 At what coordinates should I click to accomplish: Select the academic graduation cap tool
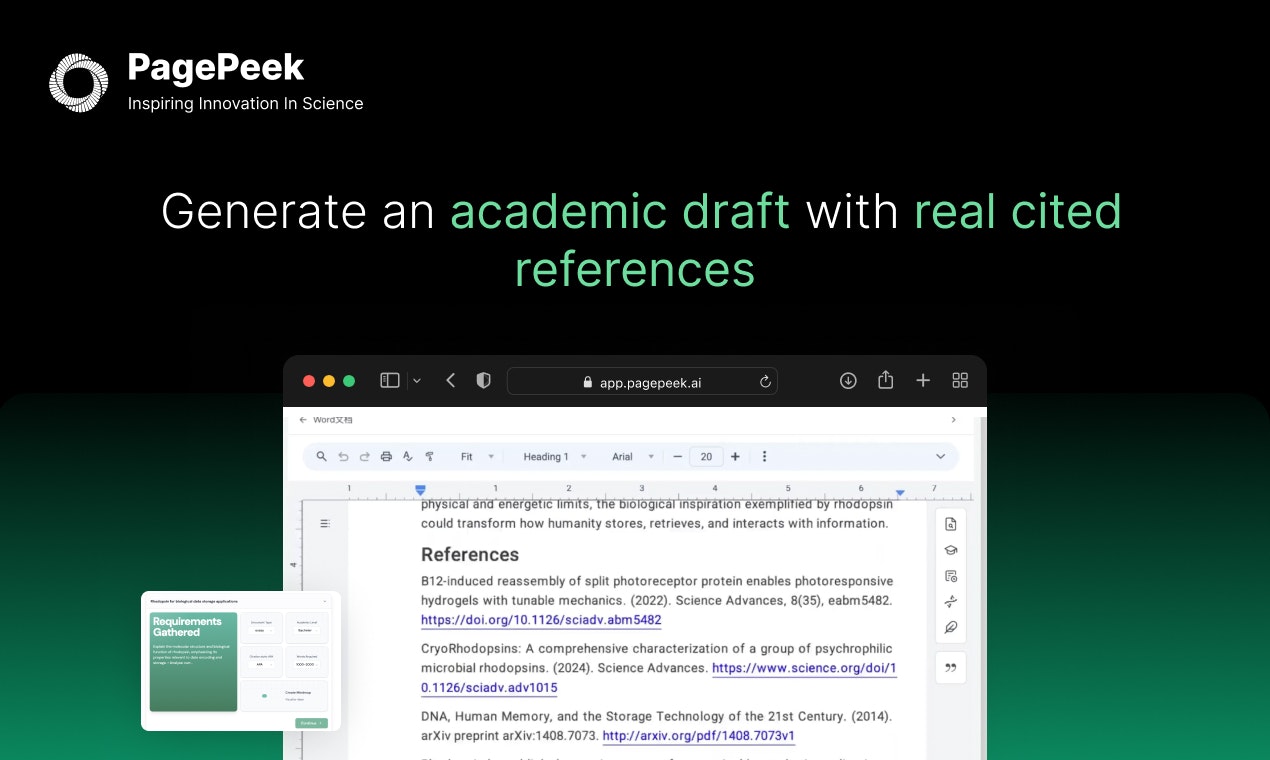click(x=951, y=550)
